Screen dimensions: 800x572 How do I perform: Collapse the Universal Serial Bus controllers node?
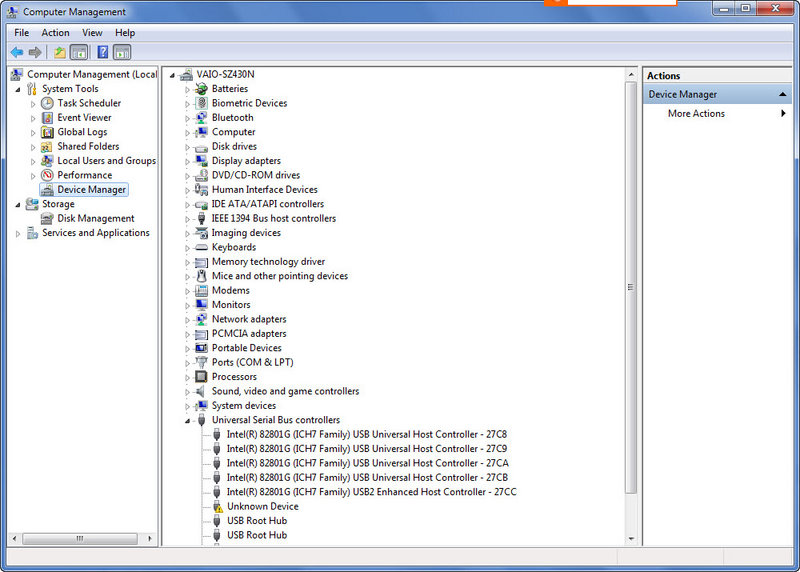[187, 421]
